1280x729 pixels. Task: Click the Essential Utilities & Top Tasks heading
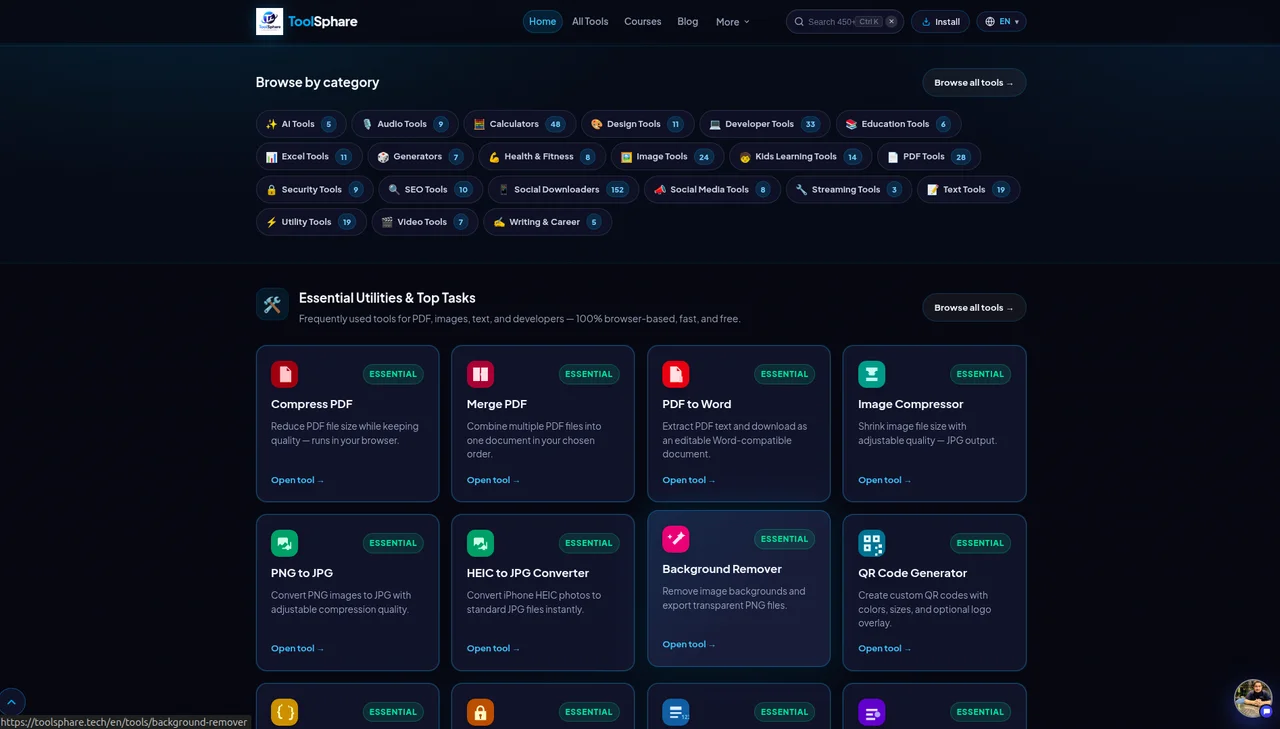387,298
